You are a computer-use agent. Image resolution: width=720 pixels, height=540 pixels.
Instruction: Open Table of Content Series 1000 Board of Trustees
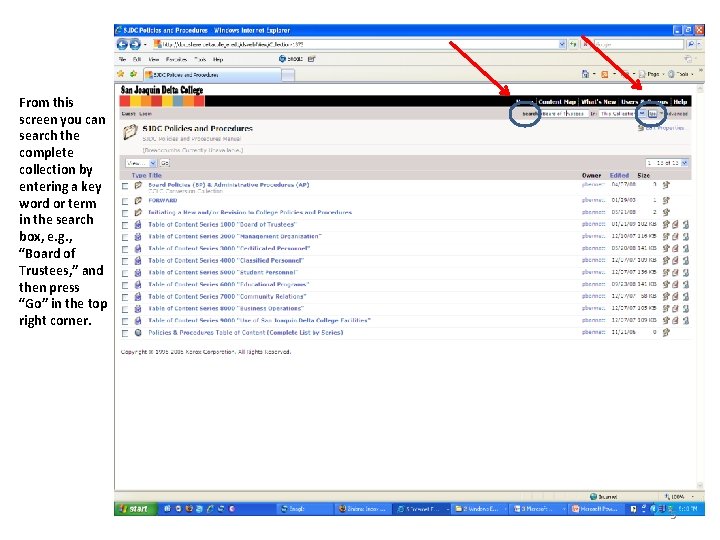(x=222, y=225)
